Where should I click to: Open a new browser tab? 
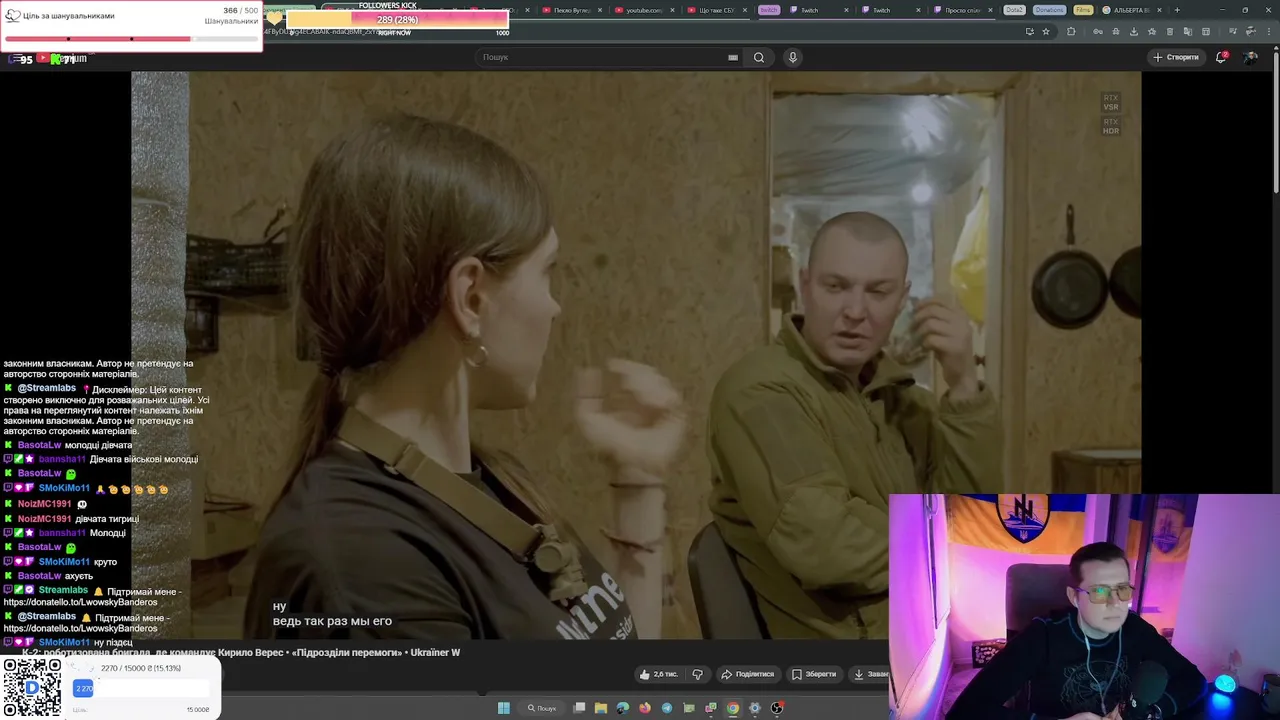click(x=1177, y=10)
